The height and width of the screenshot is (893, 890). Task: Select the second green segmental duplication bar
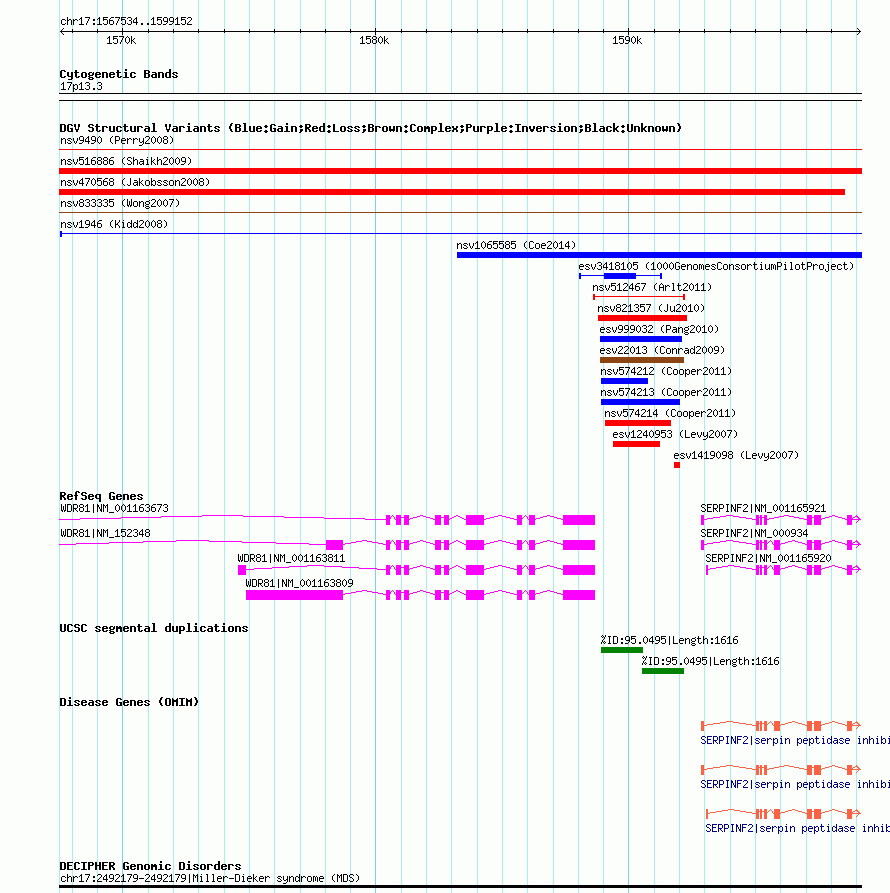pos(663,671)
